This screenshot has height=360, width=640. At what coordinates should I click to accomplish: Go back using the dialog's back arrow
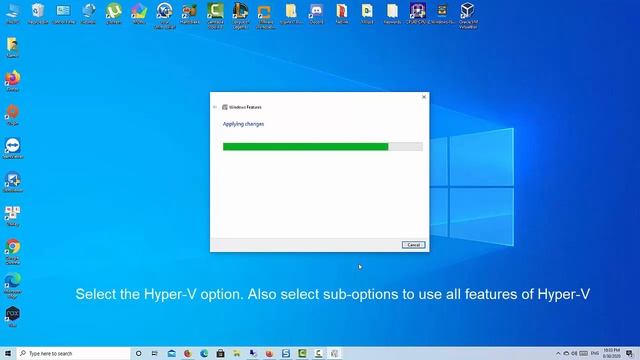[215, 107]
